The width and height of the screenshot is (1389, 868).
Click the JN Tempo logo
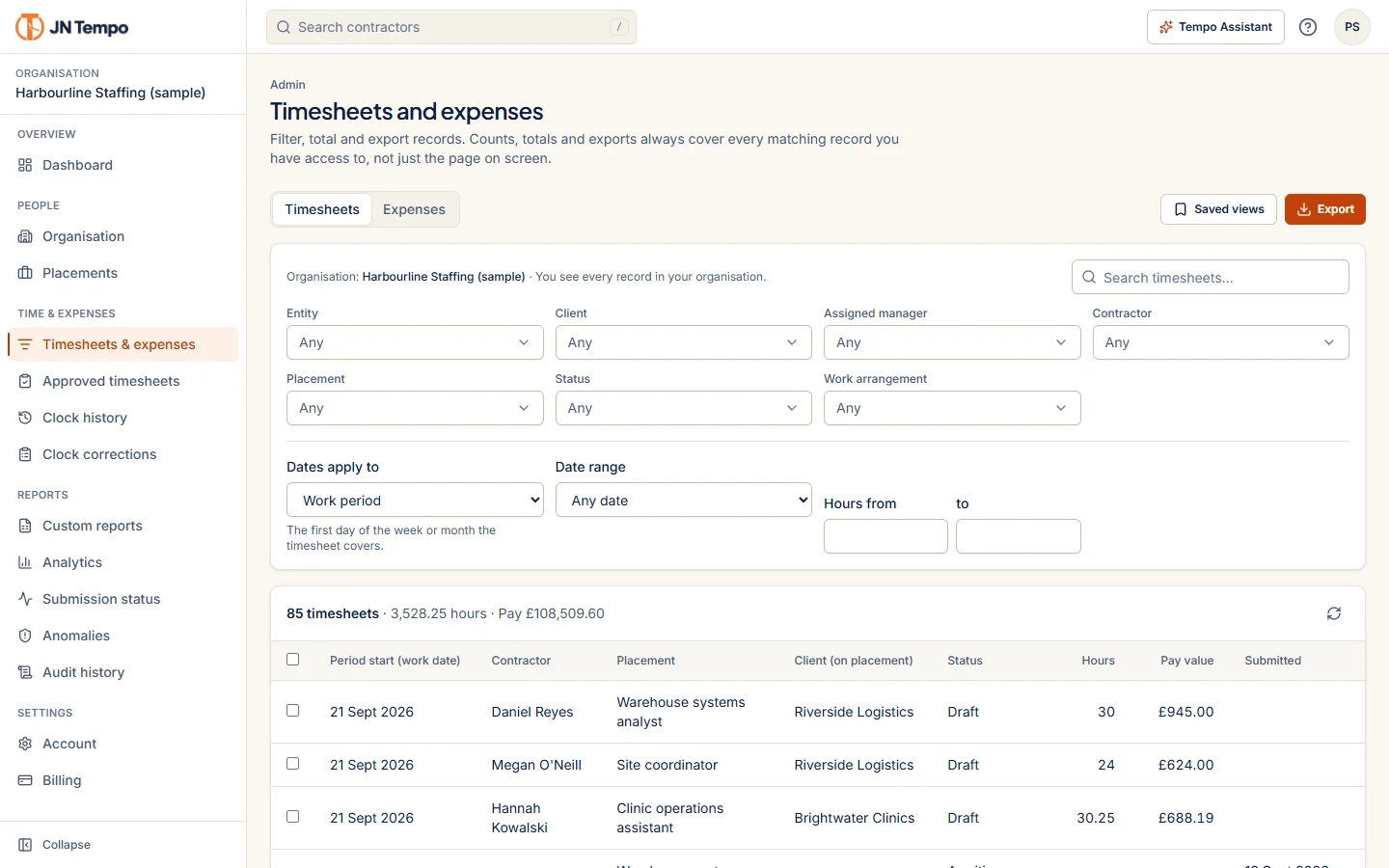tap(71, 27)
